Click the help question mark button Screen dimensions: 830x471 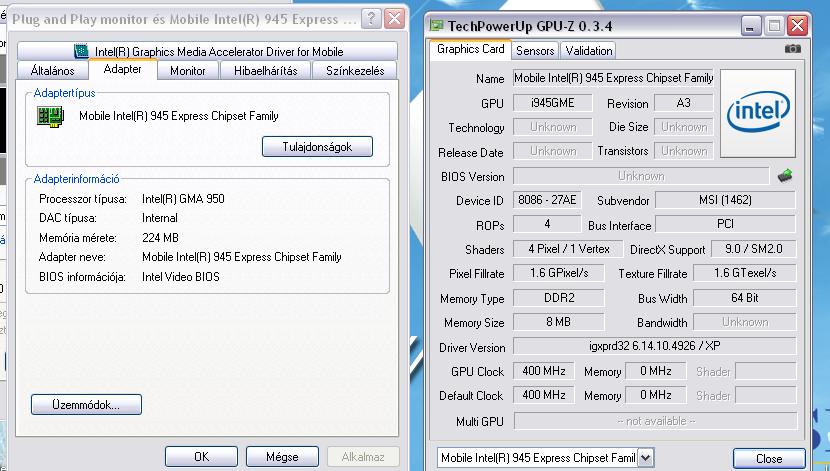pyautogui.click(x=371, y=19)
